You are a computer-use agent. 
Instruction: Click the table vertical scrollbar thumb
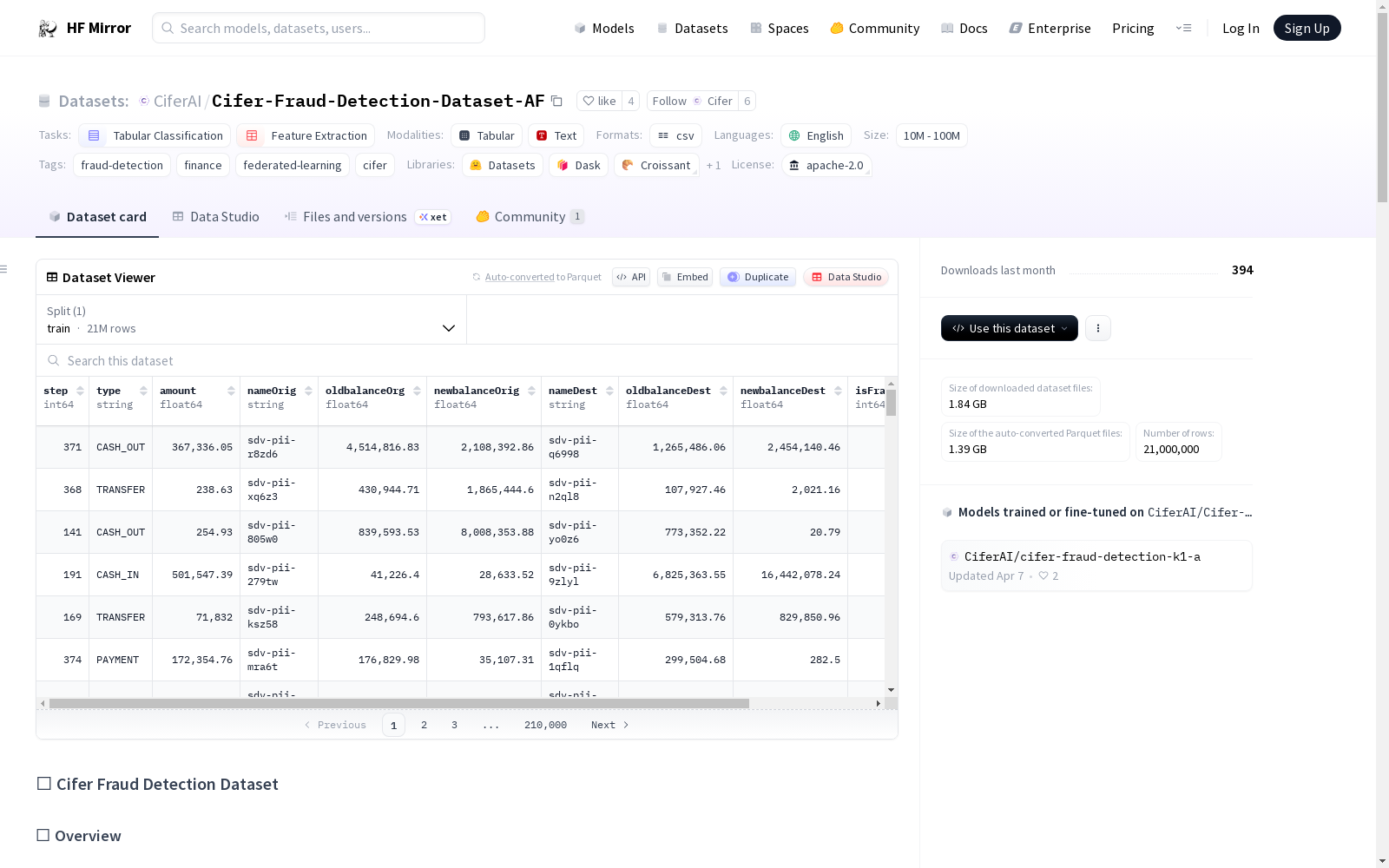click(891, 403)
